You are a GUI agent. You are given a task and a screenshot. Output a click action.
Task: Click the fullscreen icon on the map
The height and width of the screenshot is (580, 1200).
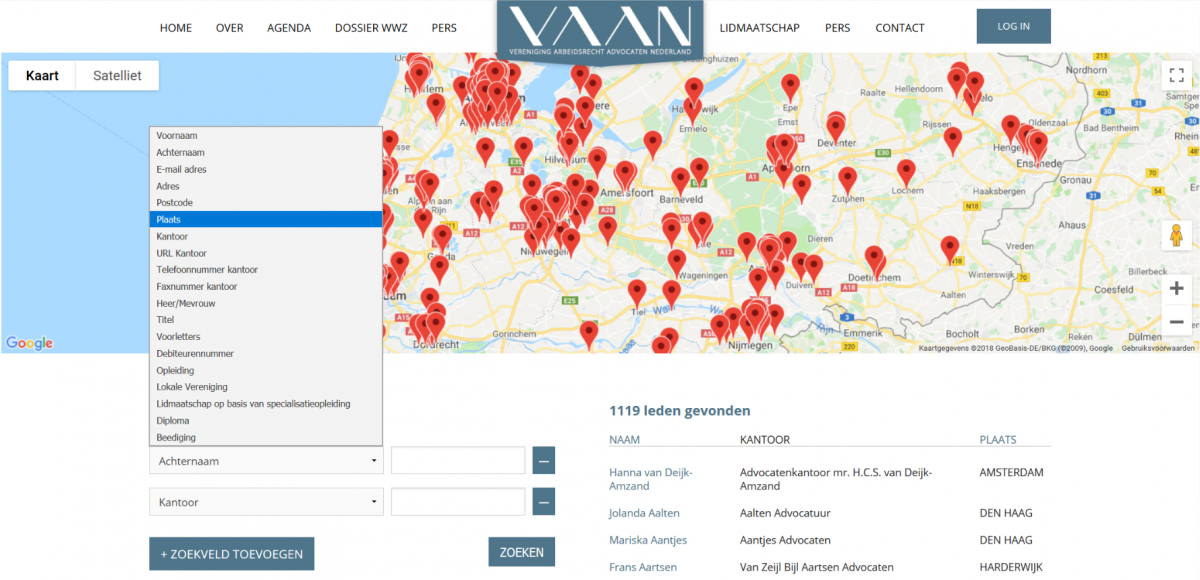pyautogui.click(x=1176, y=74)
